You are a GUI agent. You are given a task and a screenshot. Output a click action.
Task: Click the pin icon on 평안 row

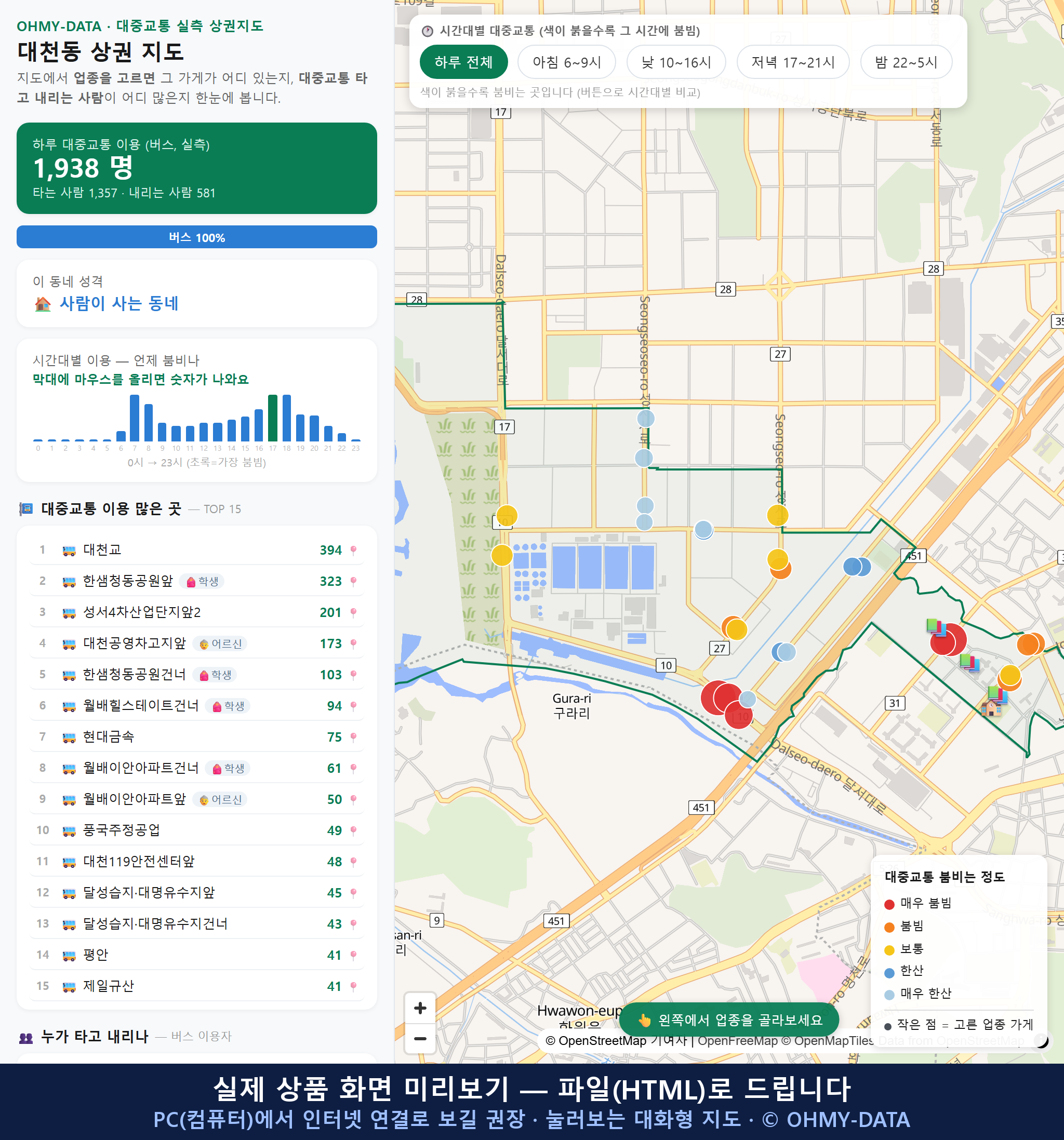point(353,955)
